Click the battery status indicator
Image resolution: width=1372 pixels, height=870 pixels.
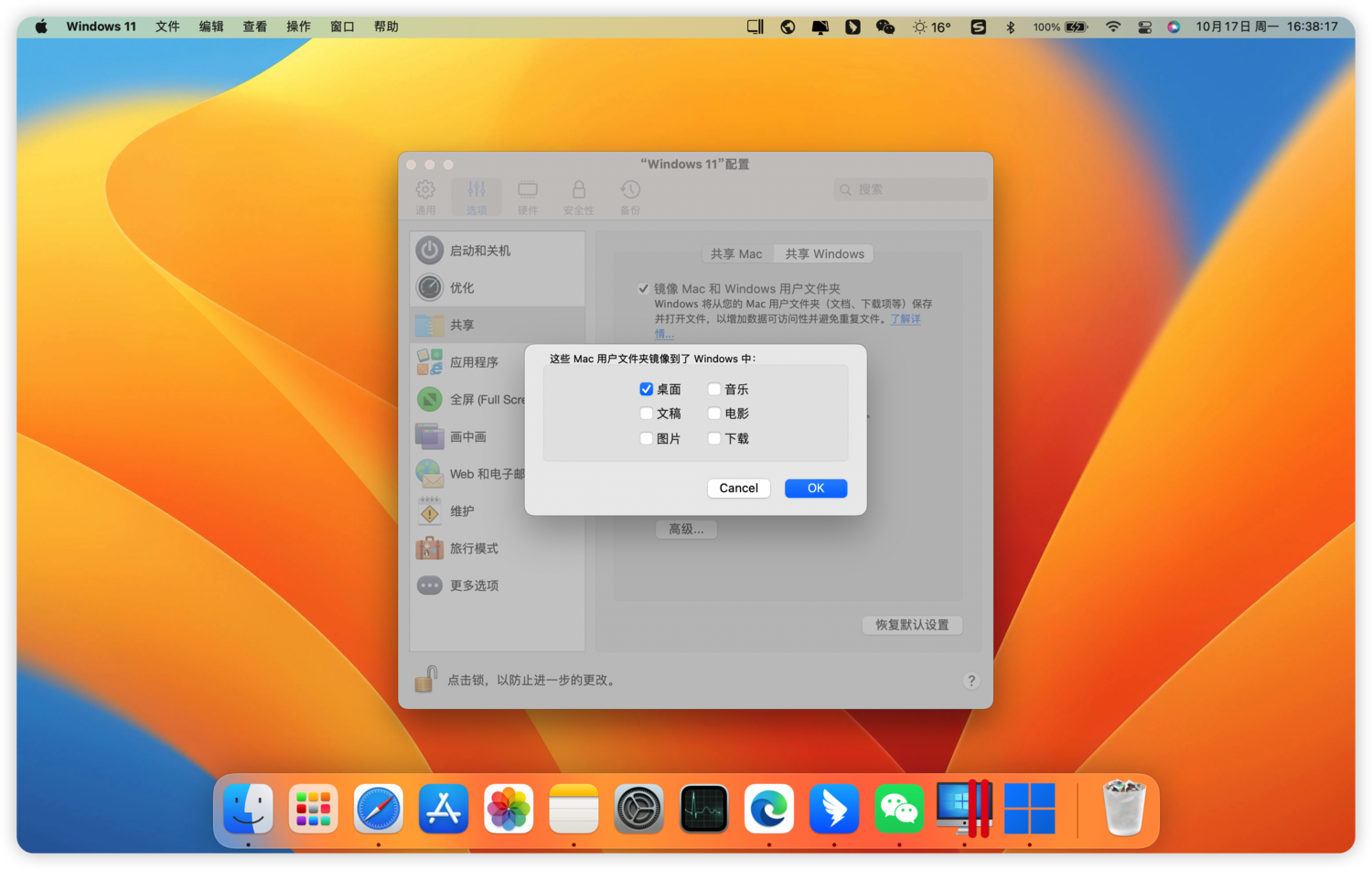coord(1061,27)
